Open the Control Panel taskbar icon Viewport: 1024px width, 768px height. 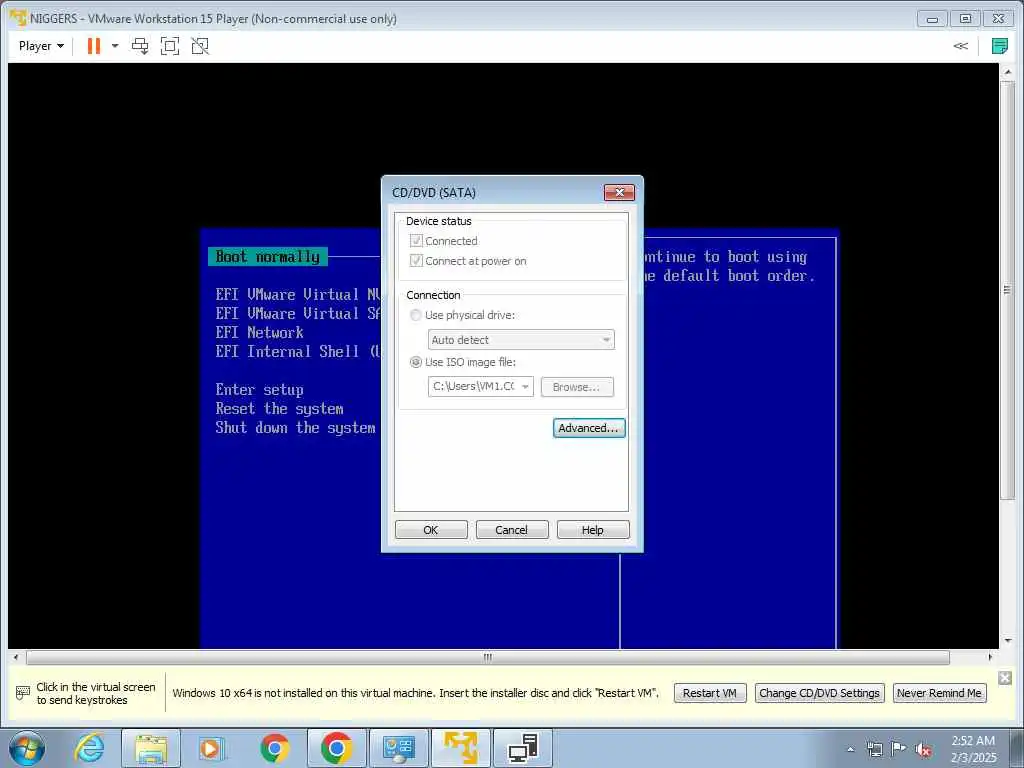point(398,748)
